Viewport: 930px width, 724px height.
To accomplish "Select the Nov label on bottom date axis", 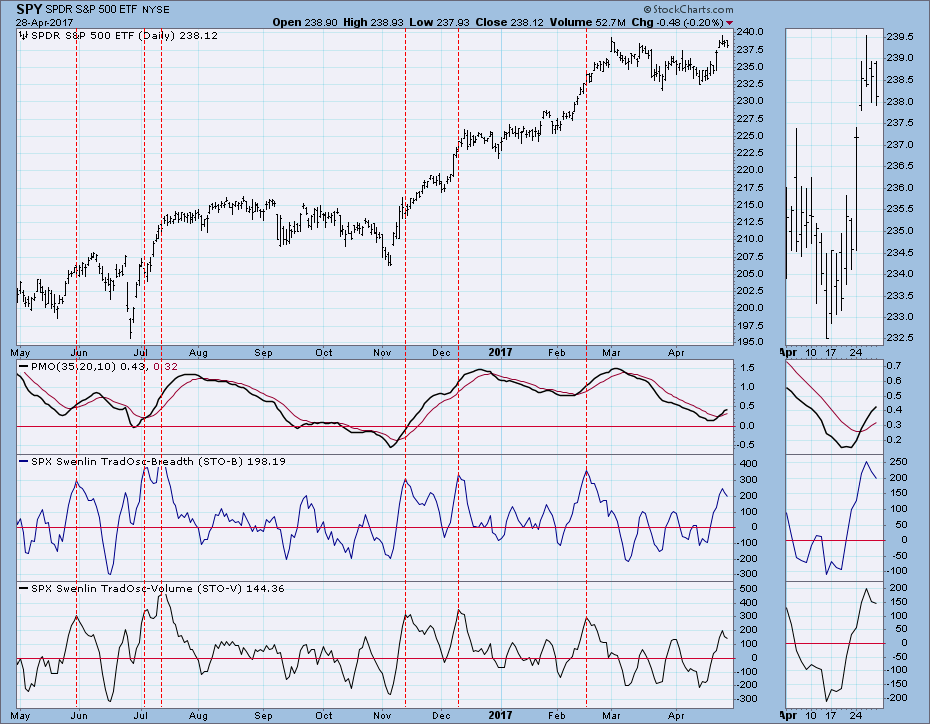I will (383, 716).
